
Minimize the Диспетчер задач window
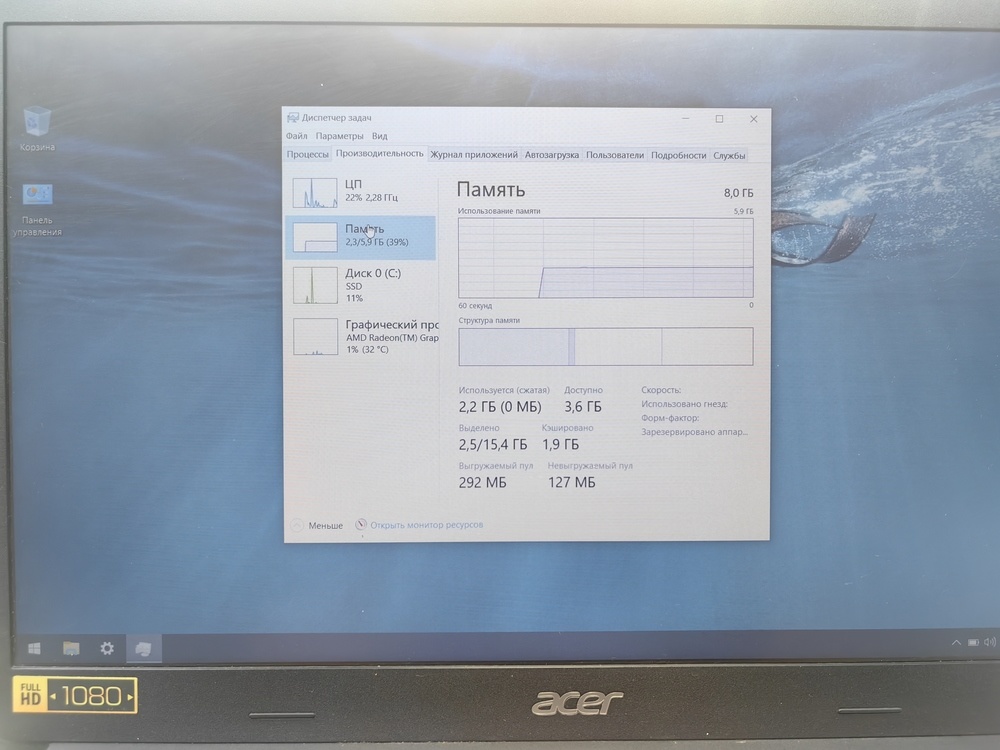coord(686,119)
